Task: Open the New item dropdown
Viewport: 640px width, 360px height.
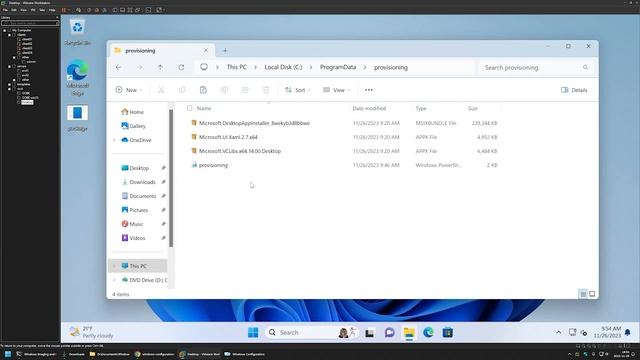Action: (x=129, y=90)
